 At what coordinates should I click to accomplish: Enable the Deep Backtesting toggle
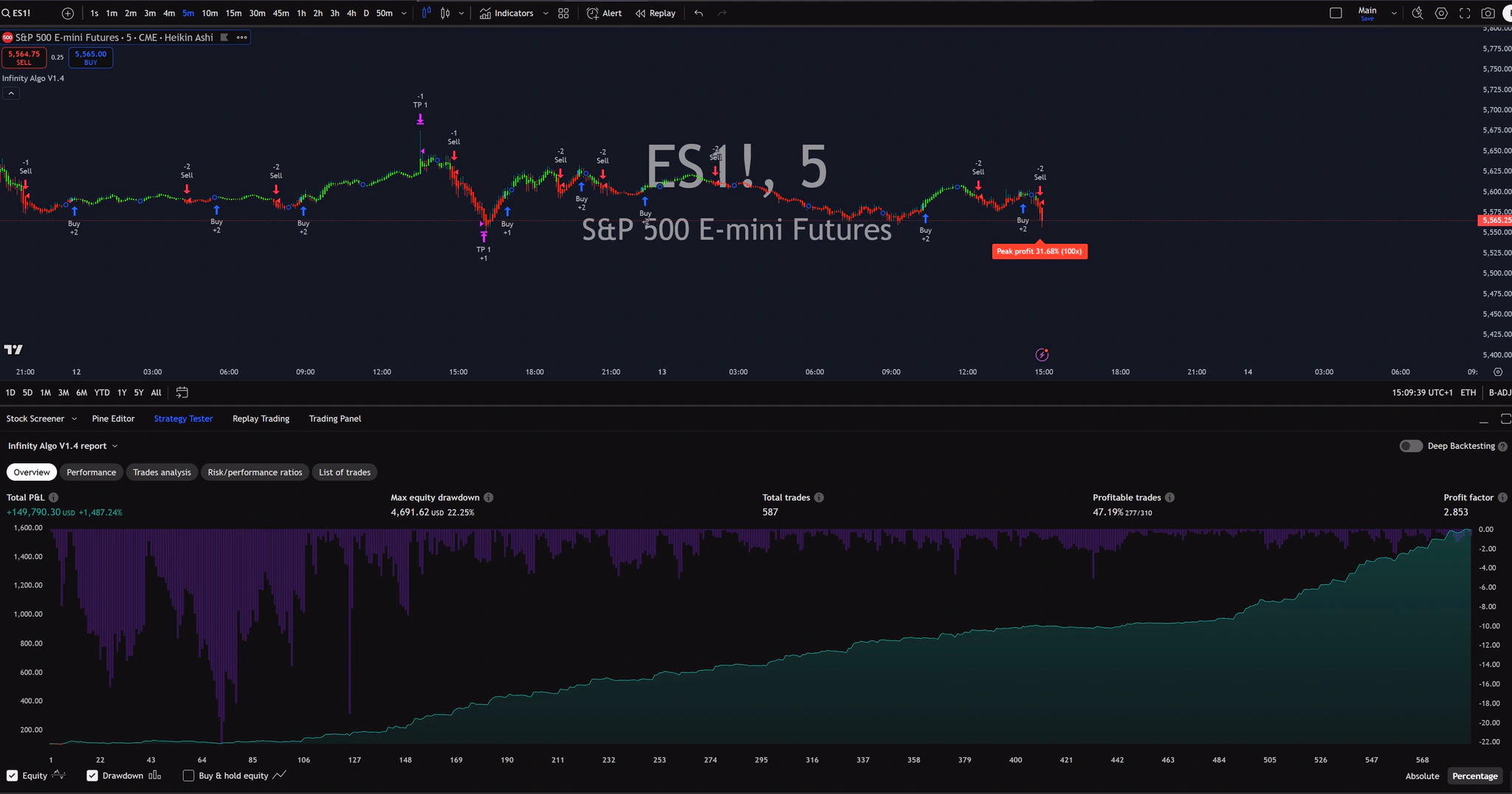coord(1412,445)
